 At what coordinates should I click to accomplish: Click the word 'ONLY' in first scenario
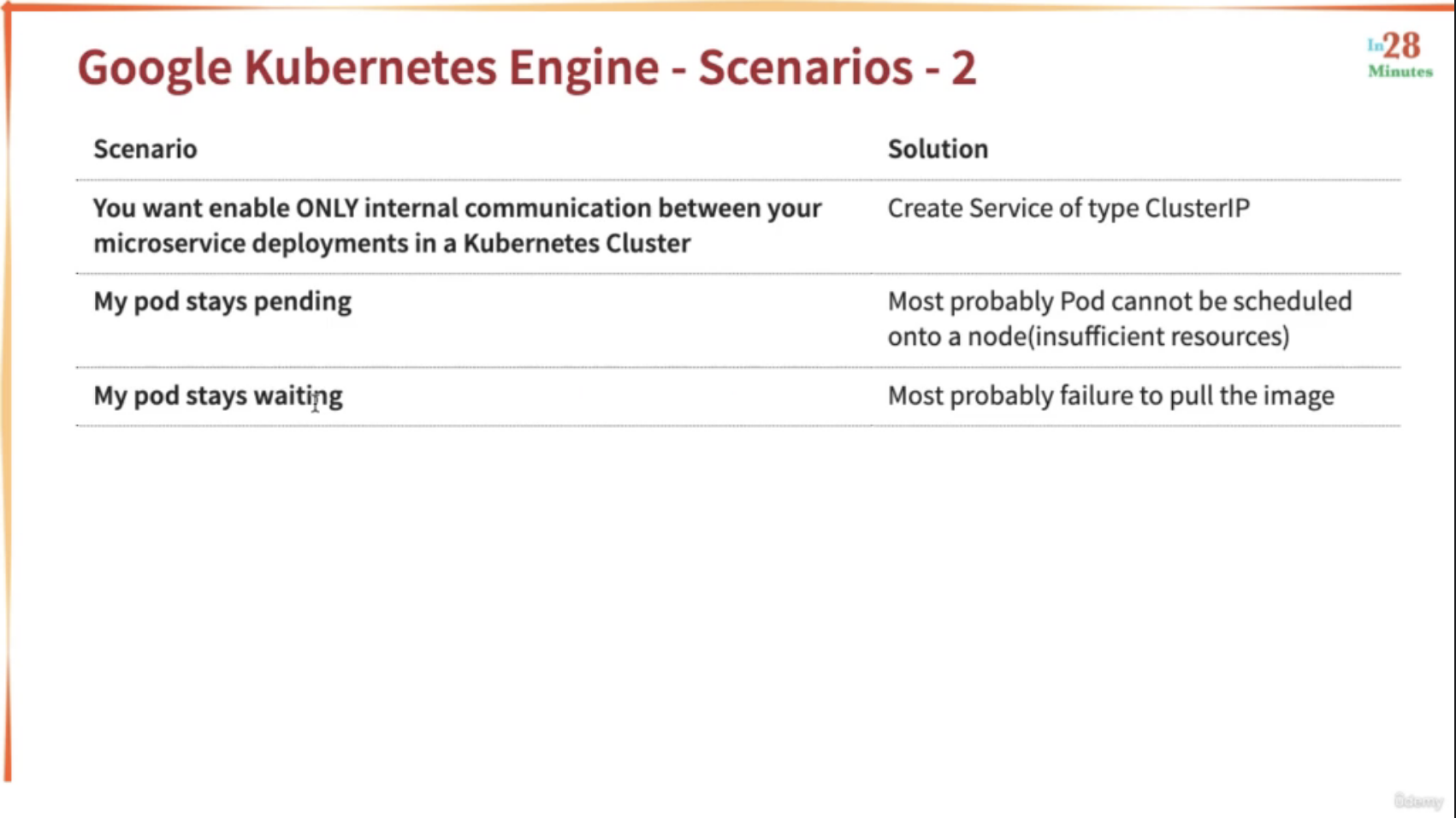(x=327, y=208)
